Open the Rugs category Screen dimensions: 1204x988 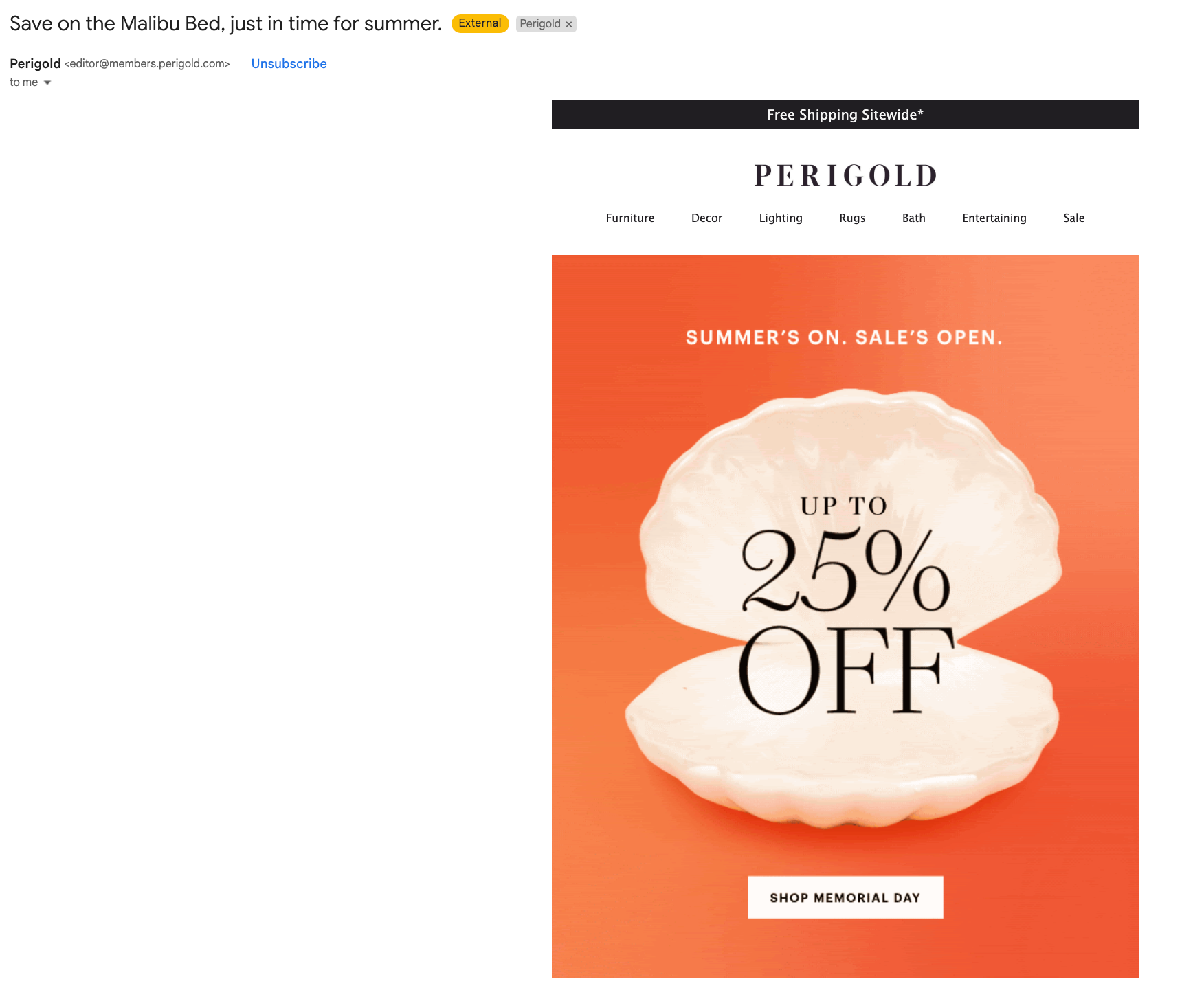(x=852, y=218)
